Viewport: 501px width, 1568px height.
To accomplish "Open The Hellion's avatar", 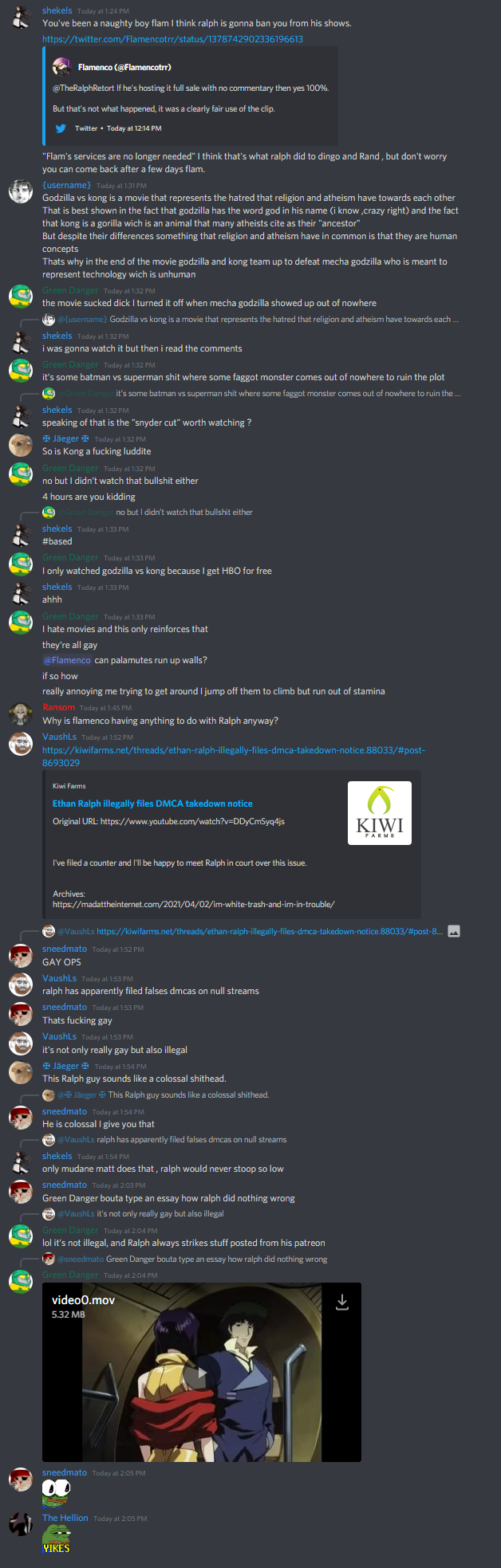I will (x=20, y=1525).
